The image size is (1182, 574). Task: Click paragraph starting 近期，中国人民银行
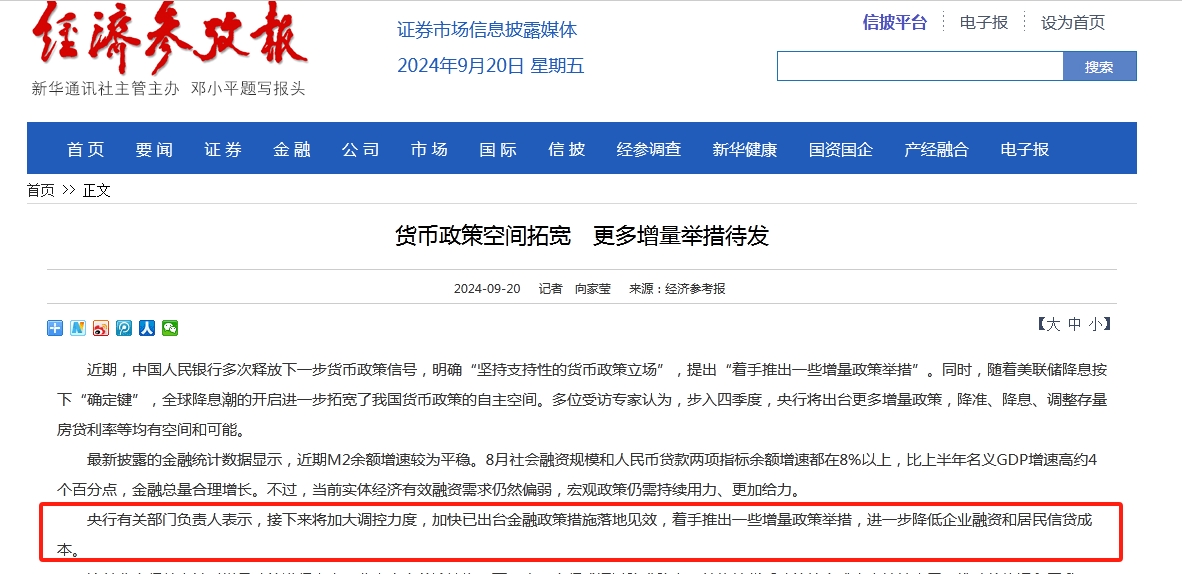pyautogui.click(x=582, y=400)
